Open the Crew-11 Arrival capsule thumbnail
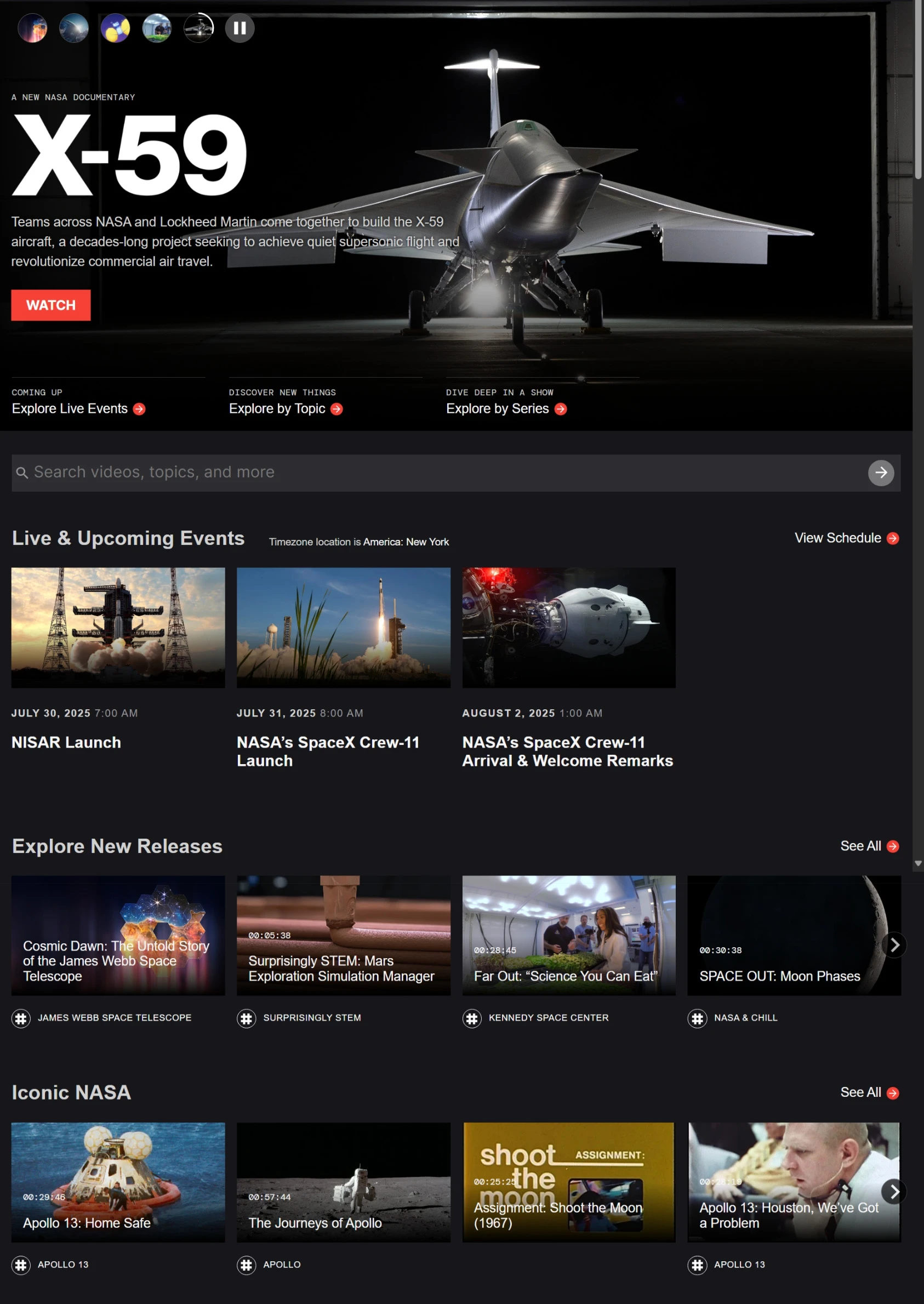 [x=569, y=628]
